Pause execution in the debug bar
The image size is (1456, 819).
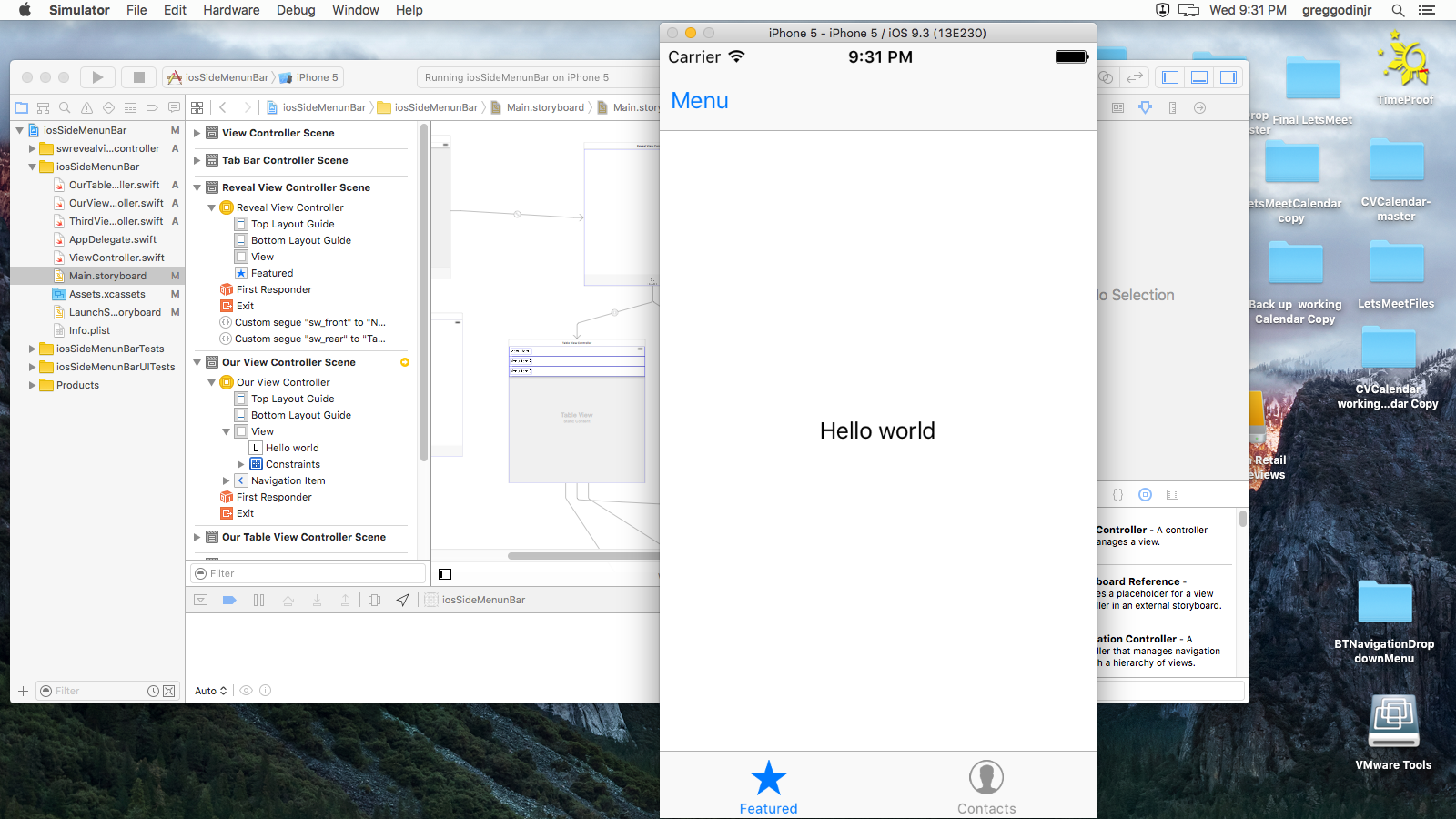258,600
